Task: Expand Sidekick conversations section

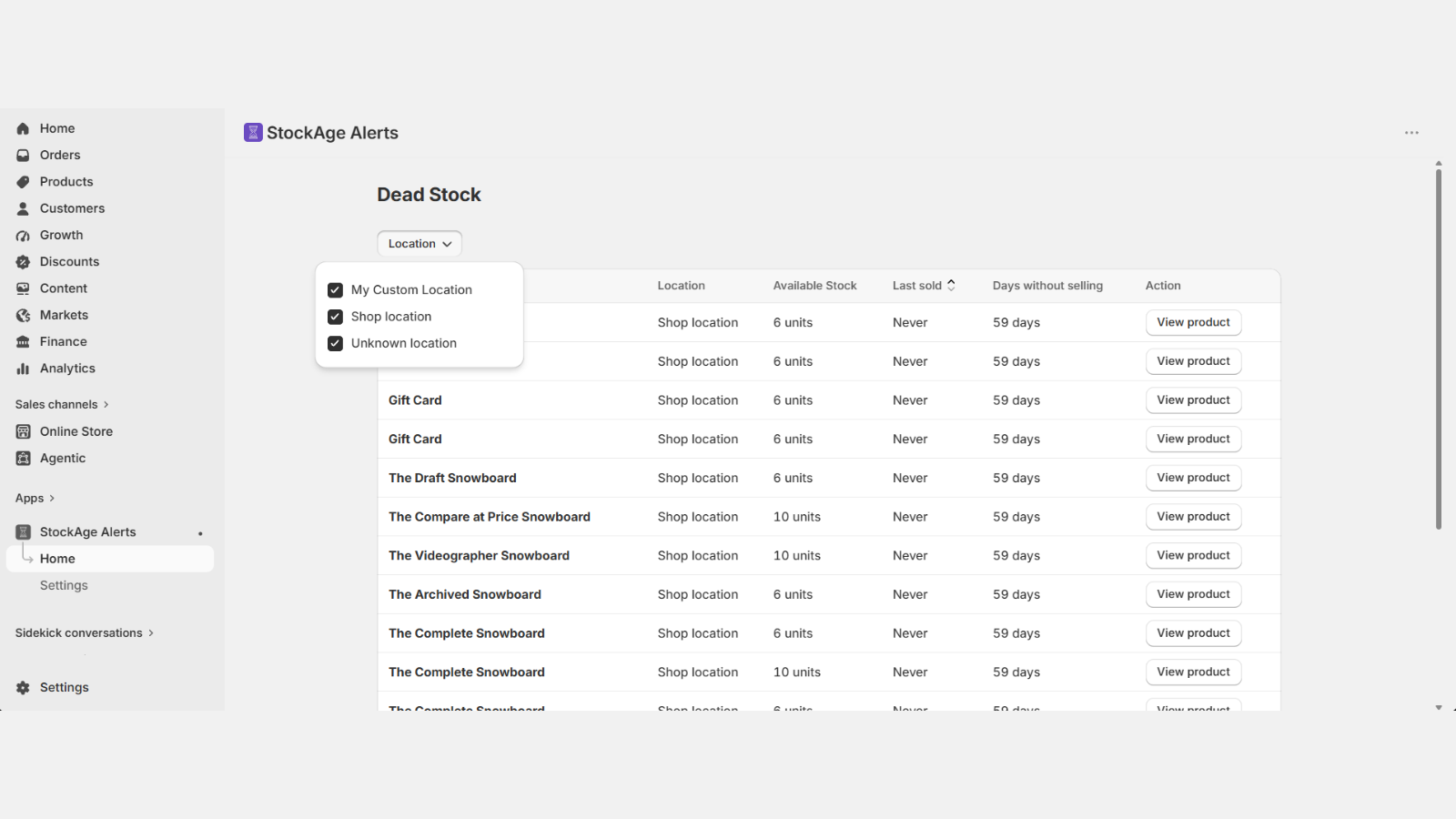Action: point(85,633)
